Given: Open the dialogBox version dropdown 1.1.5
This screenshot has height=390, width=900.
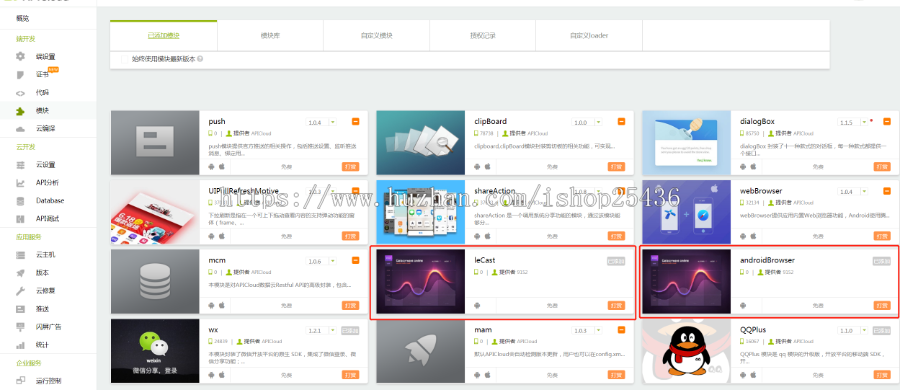Looking at the screenshot, I should [x=852, y=122].
